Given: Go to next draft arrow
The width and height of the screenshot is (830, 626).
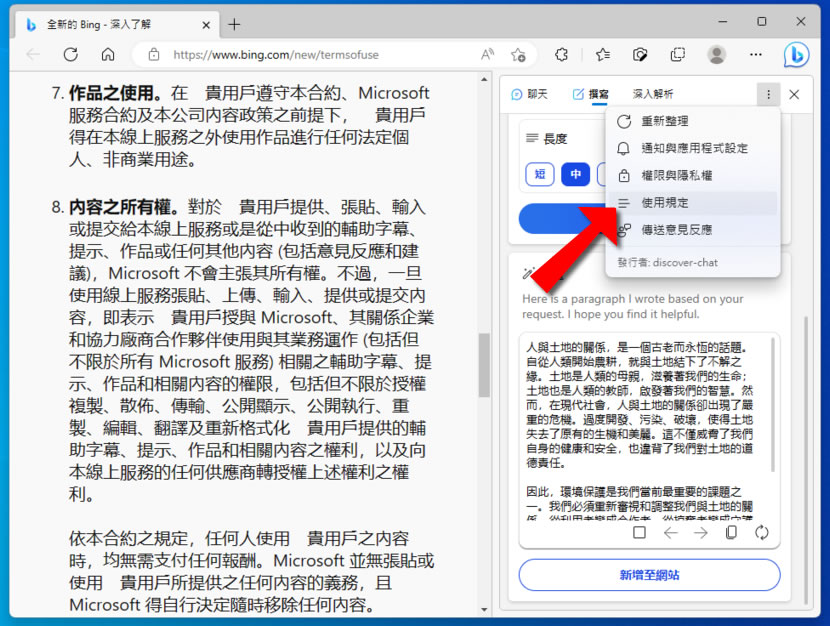Looking at the screenshot, I should 701,533.
